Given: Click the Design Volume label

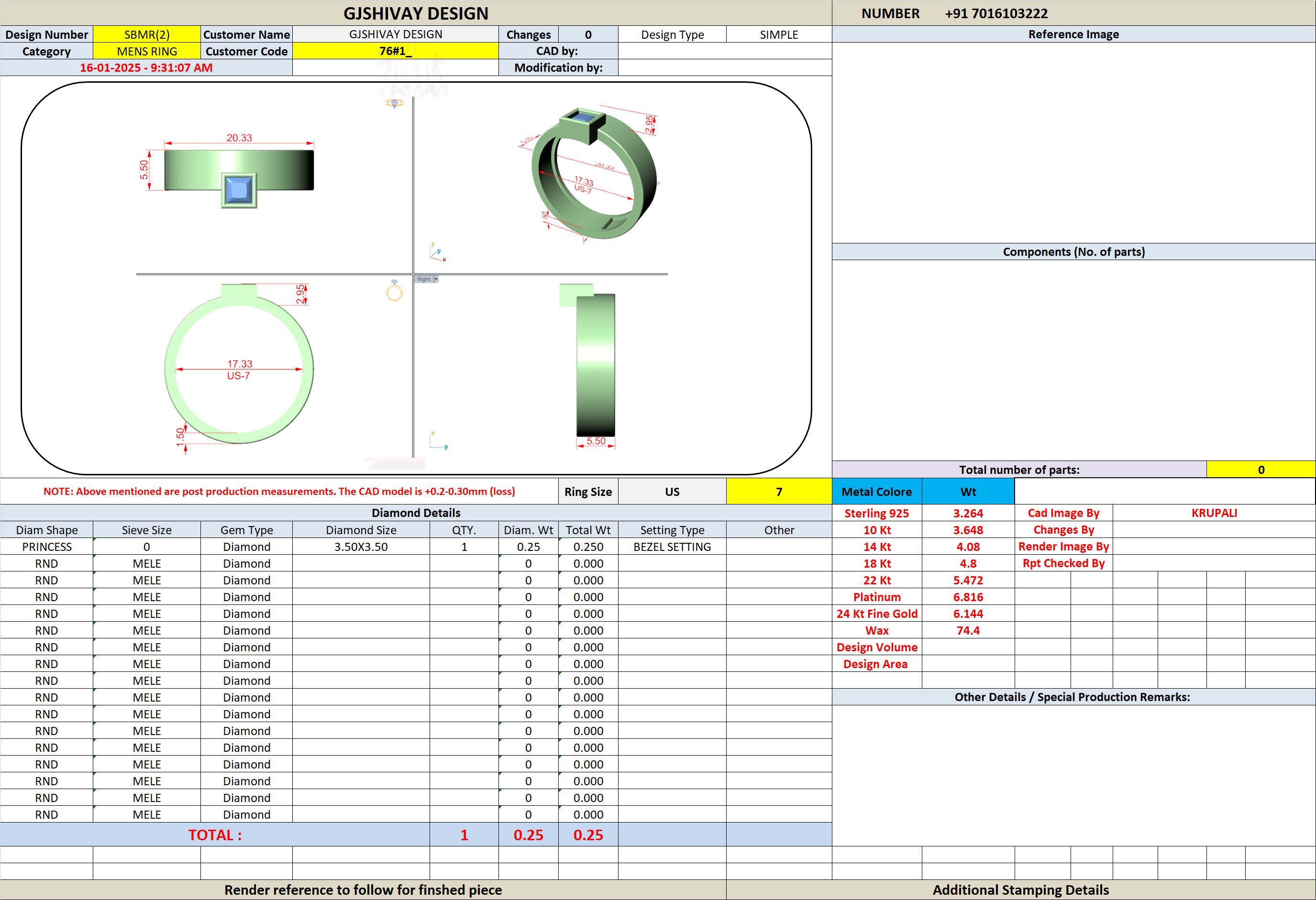Looking at the screenshot, I should point(876,647).
